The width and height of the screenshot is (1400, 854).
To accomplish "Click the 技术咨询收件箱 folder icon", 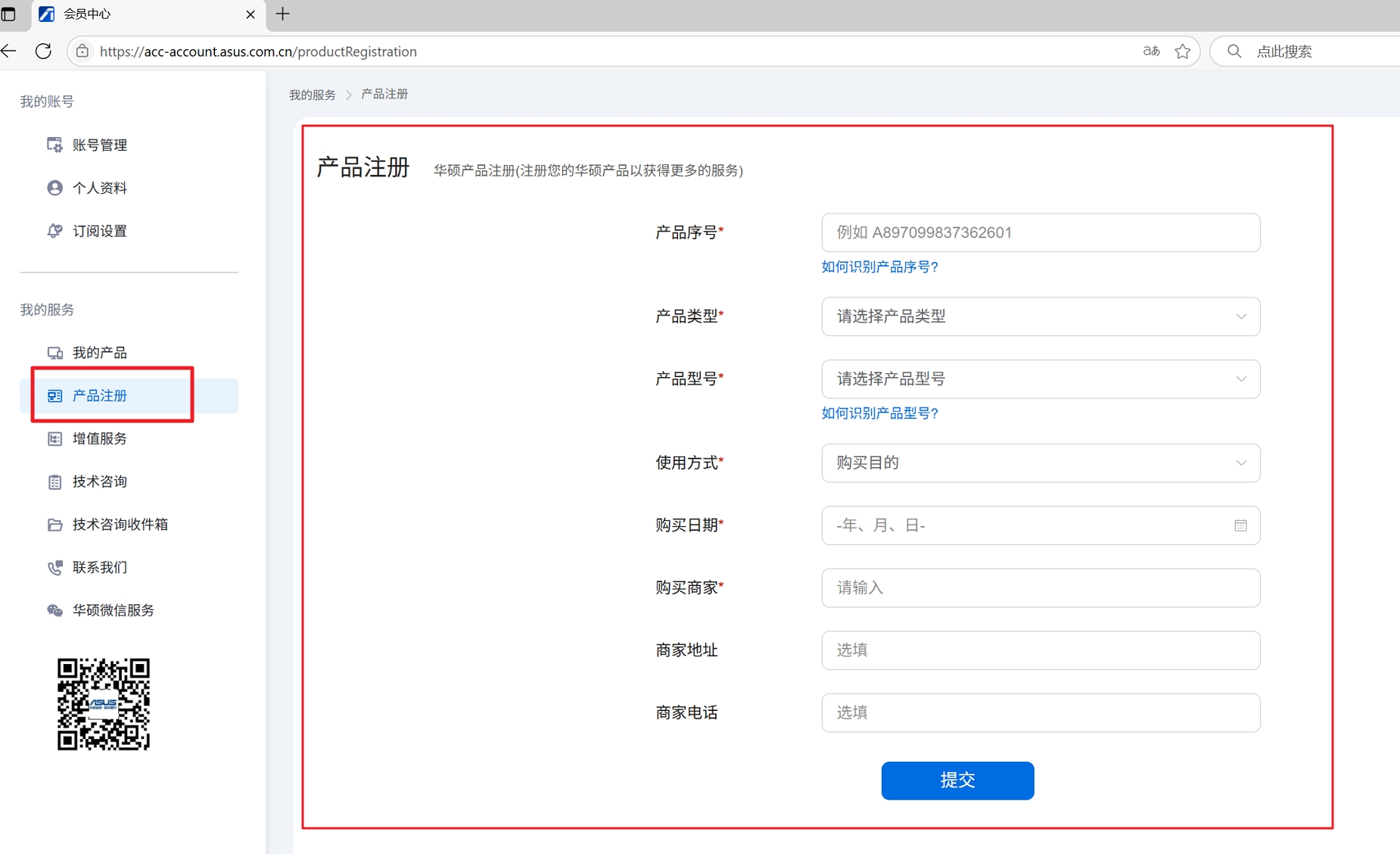I will click(54, 525).
